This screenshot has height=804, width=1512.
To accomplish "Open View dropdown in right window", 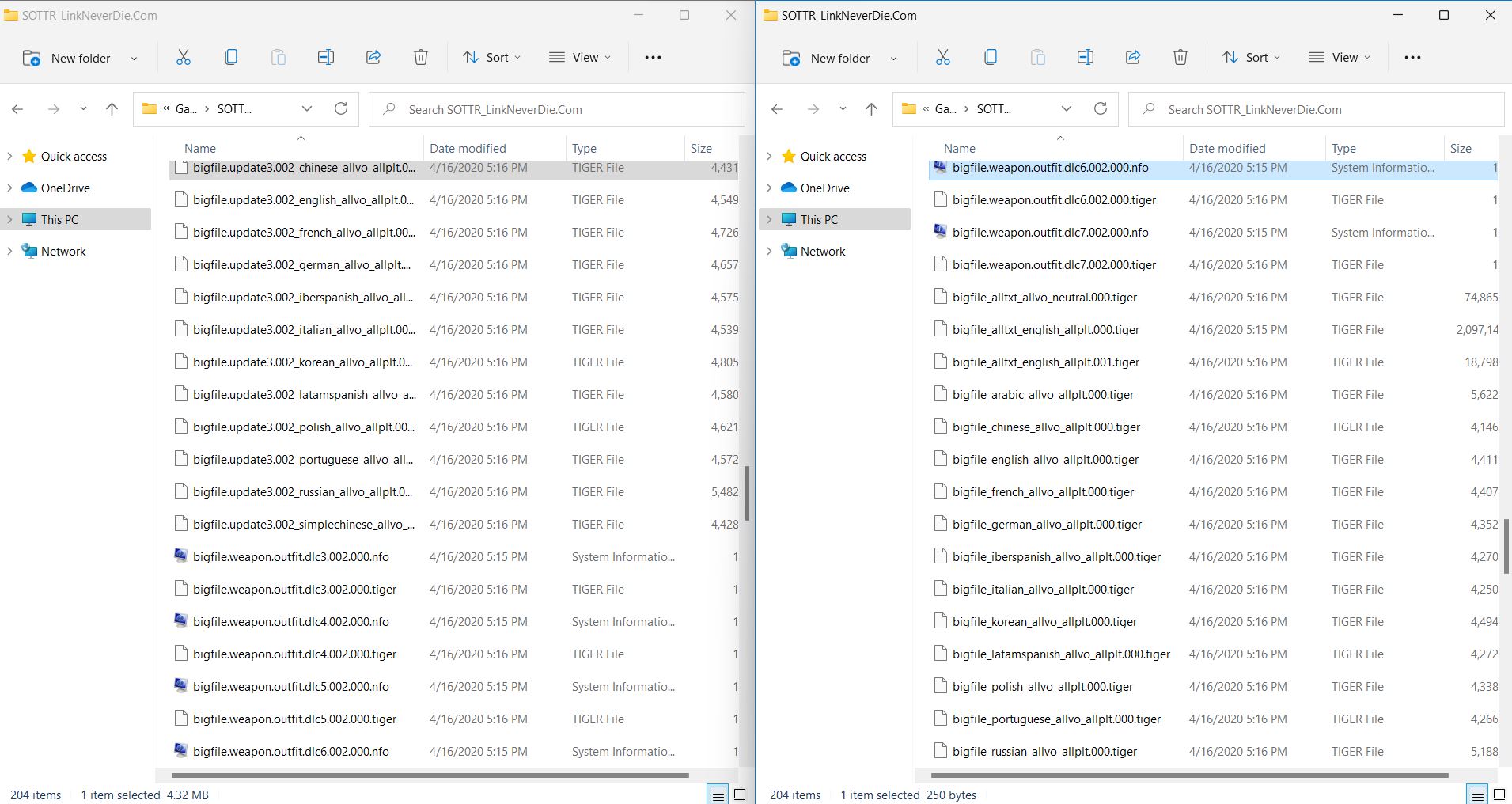I will point(1340,58).
